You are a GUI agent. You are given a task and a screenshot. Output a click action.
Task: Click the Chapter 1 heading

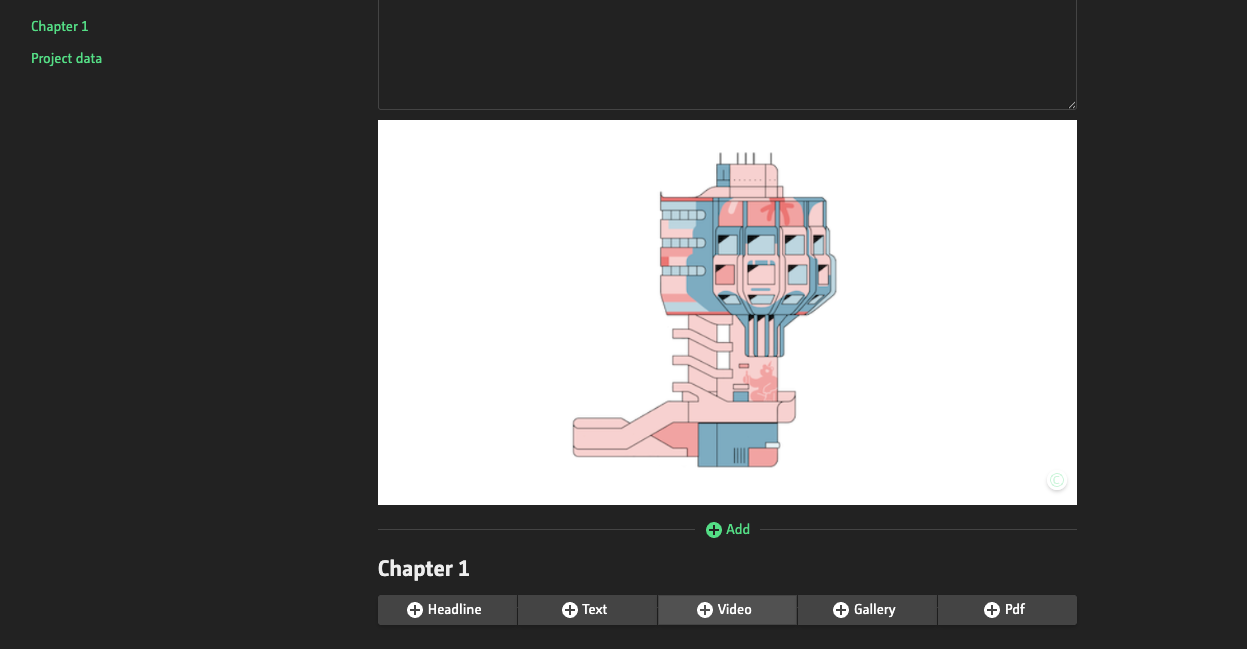click(424, 569)
